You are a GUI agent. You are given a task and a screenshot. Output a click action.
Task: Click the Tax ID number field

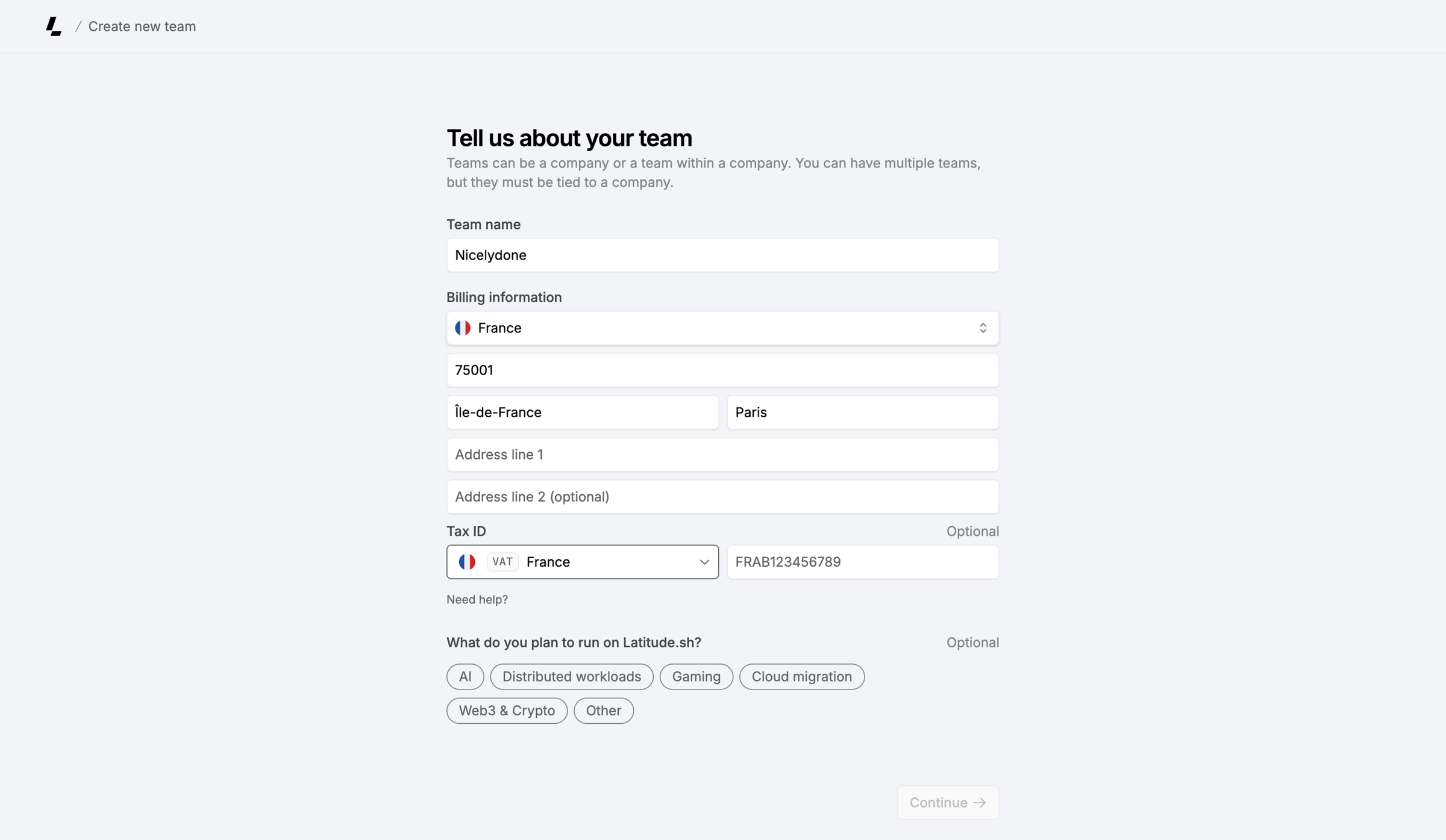[863, 562]
